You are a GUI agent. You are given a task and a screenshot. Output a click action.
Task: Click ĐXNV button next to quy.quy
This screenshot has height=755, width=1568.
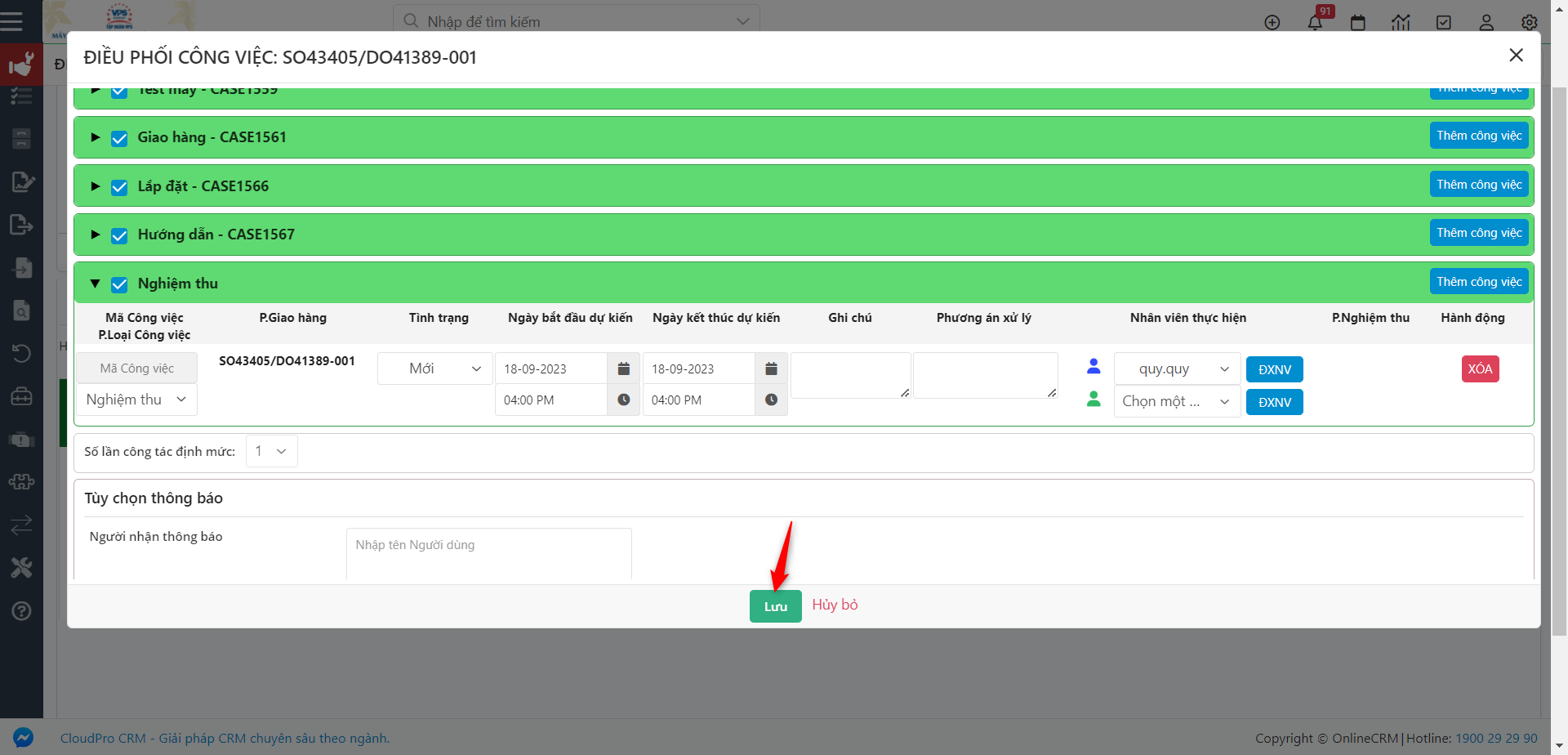coord(1274,369)
